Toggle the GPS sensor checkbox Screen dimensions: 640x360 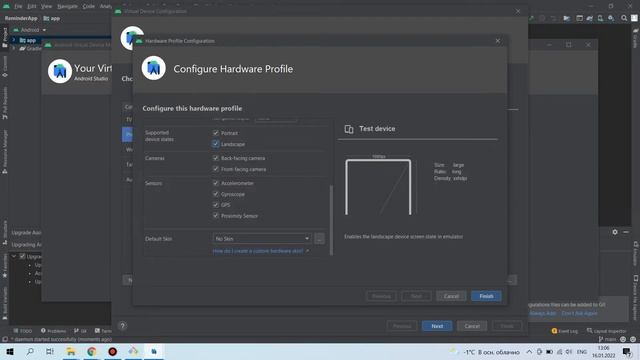coord(216,205)
